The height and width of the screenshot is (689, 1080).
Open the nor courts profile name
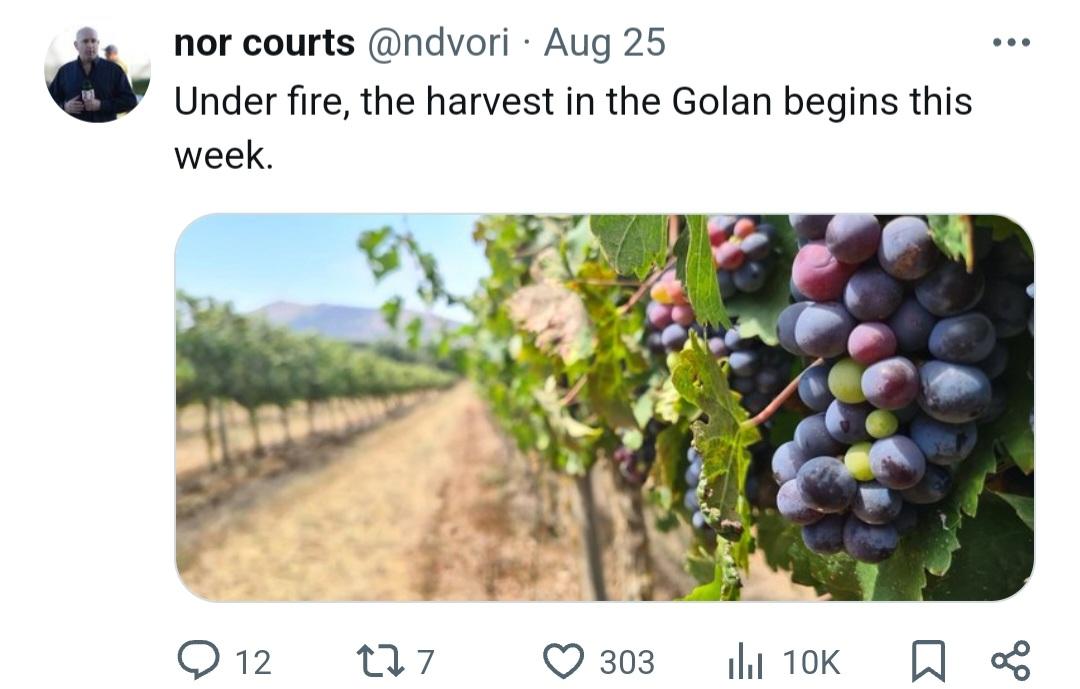tap(264, 43)
